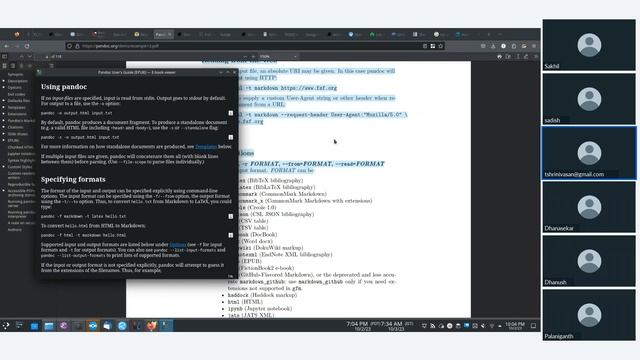This screenshot has height=360, width=640.
Task: Select participant Dhanush video tile
Action: (589, 261)
